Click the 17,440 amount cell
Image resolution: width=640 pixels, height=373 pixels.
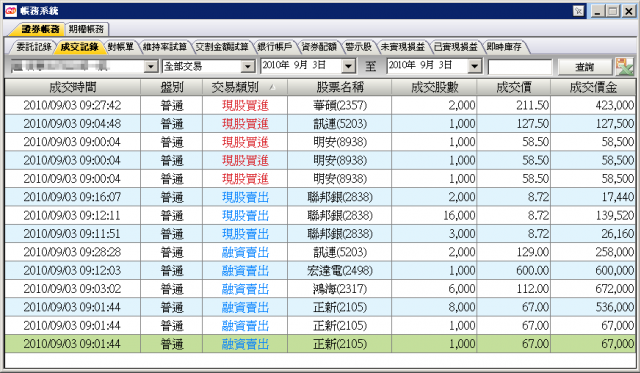[593, 197]
